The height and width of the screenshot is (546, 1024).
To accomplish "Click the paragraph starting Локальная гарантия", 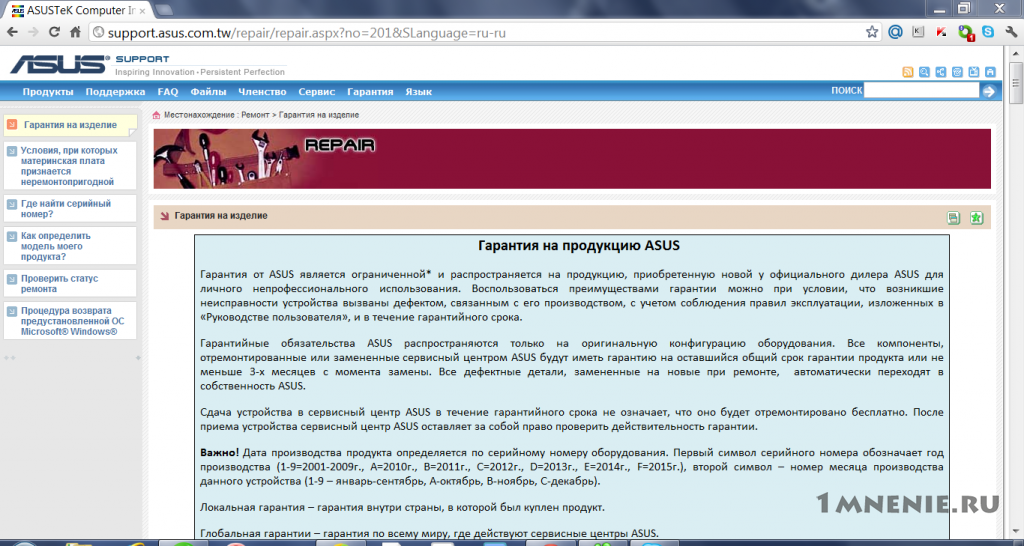I will click(402, 507).
